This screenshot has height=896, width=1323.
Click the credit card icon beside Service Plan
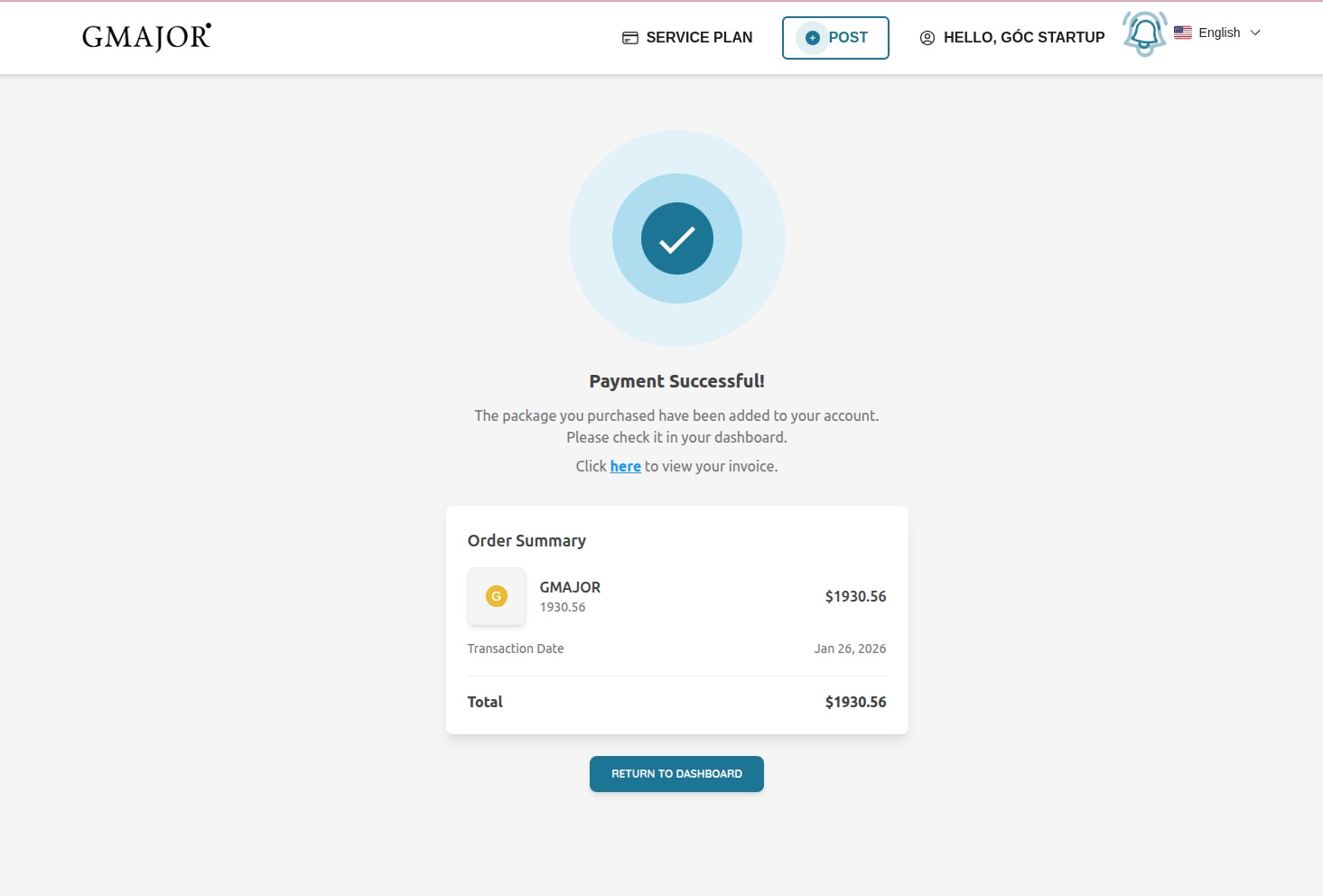pos(630,38)
